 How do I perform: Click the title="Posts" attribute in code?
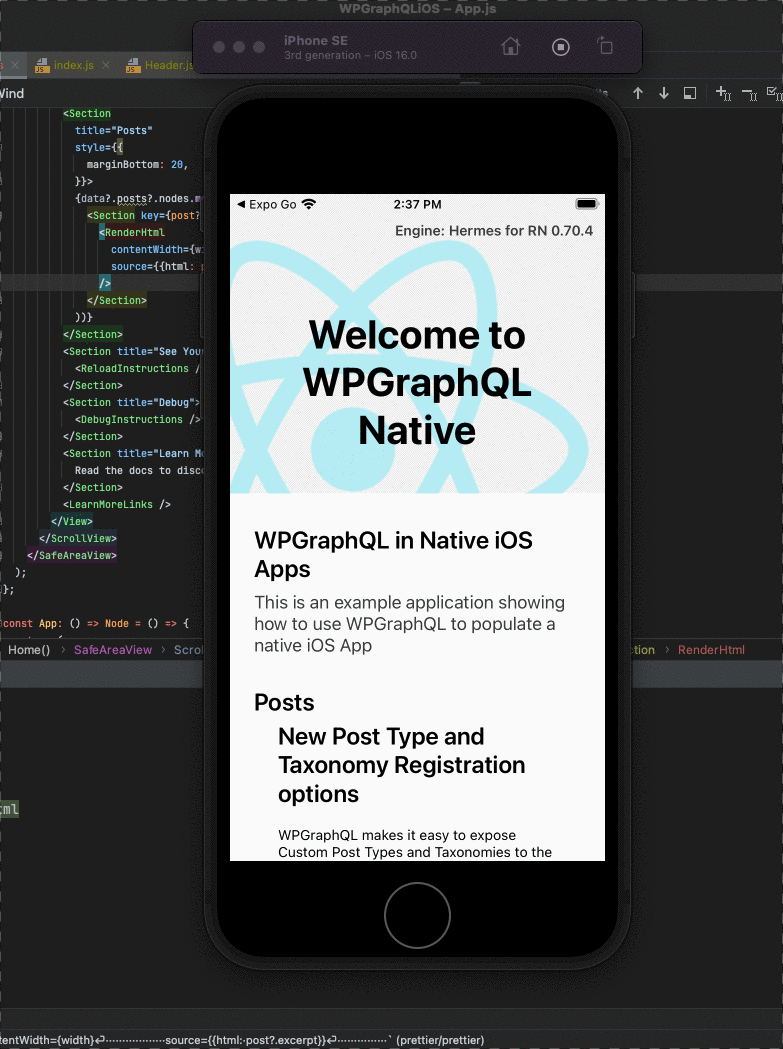pos(114,130)
